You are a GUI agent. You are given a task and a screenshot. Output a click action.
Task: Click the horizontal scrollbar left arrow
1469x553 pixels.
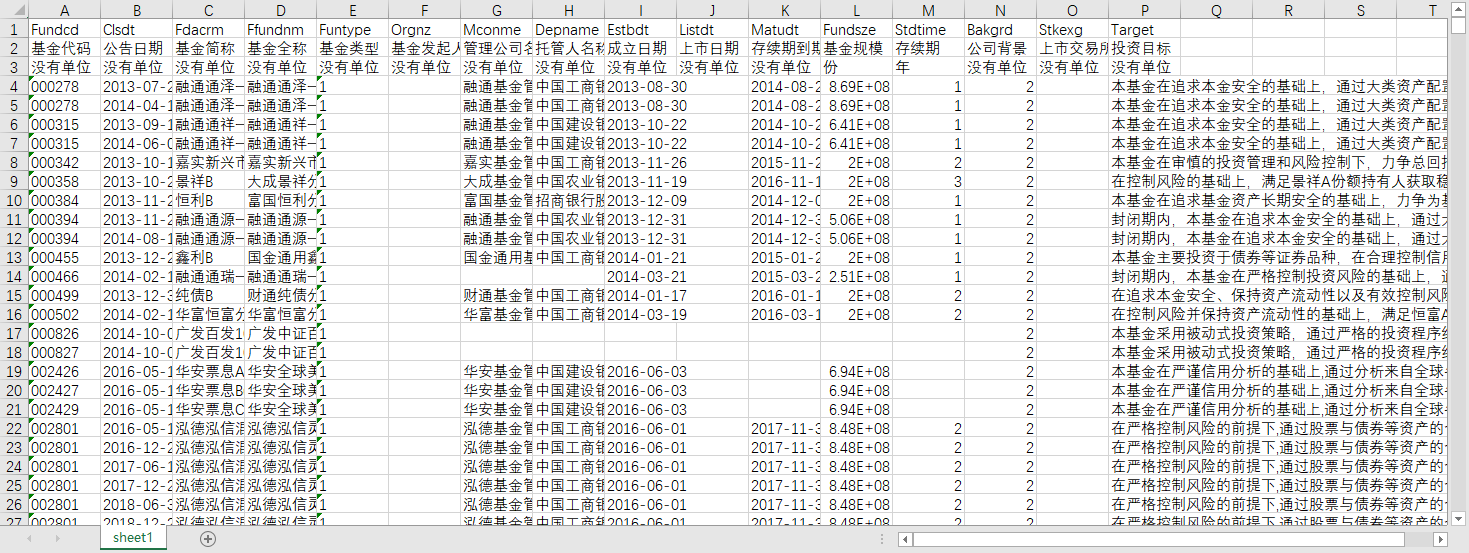click(x=905, y=539)
